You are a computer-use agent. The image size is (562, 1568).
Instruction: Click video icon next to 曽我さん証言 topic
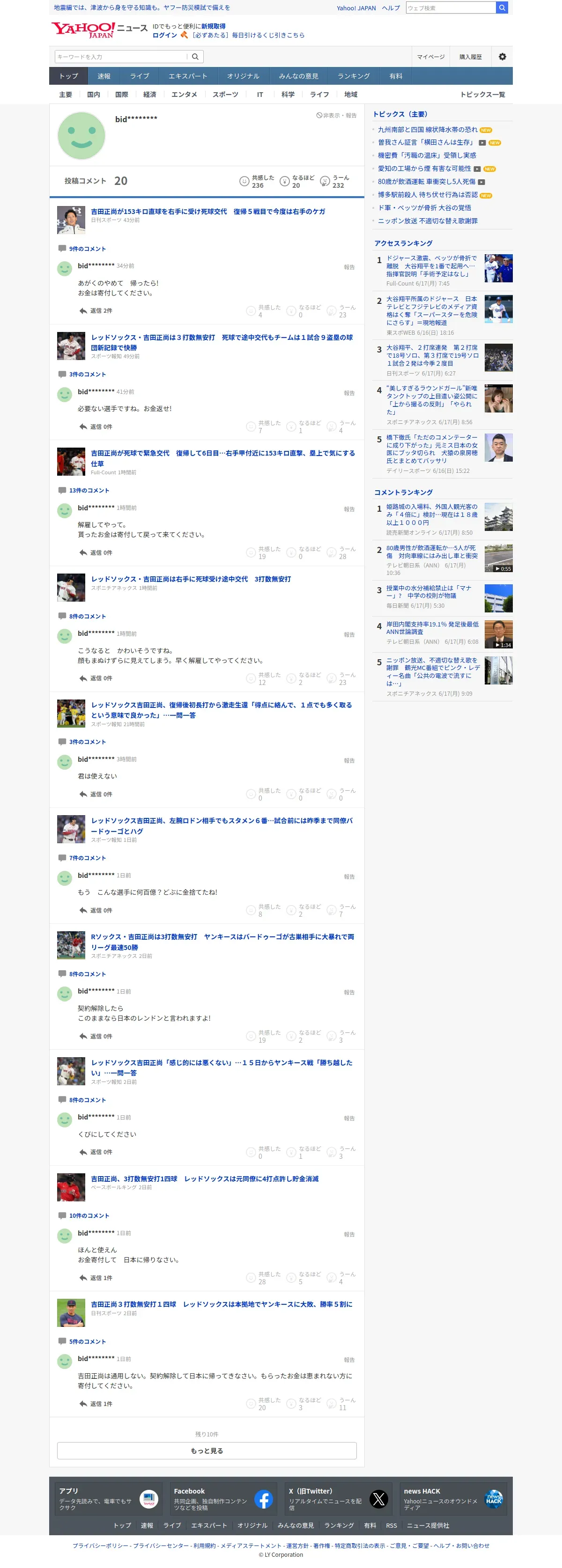[482, 143]
